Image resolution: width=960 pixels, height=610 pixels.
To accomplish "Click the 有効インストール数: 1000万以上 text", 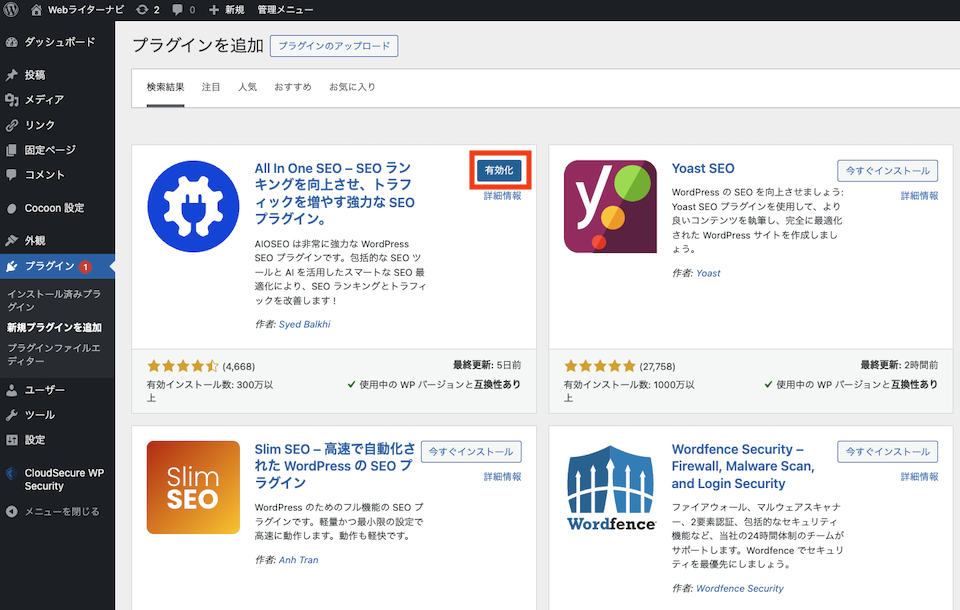I will coord(629,391).
